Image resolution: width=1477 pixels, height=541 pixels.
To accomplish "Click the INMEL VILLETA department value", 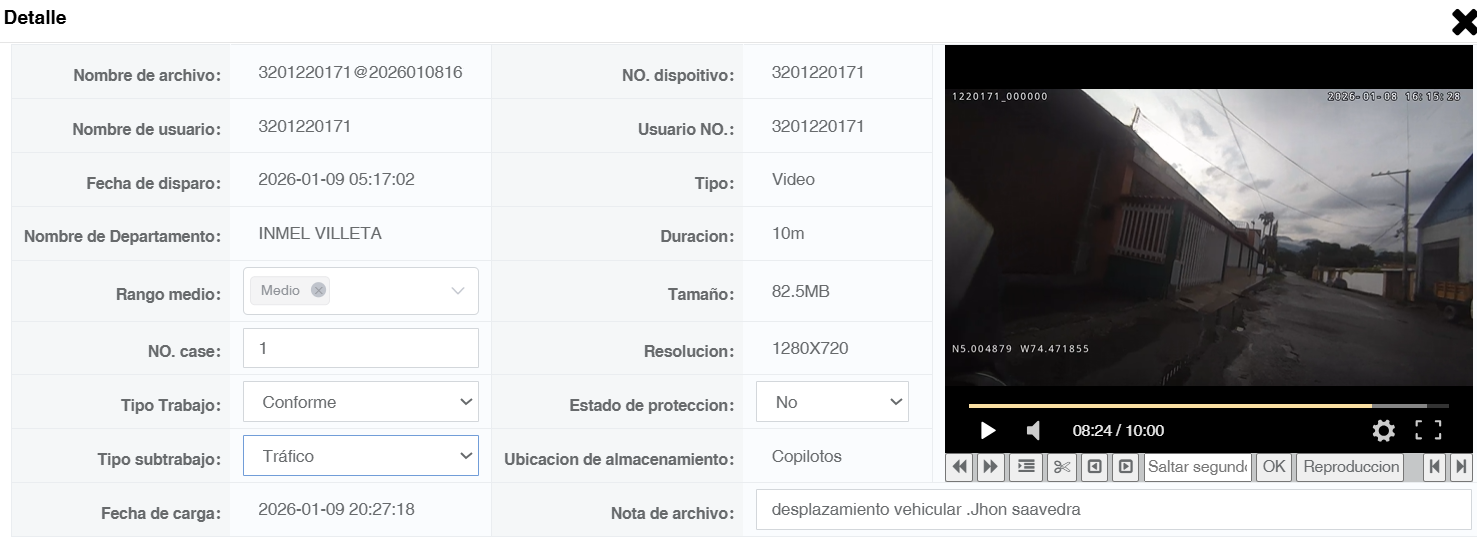I will pyautogui.click(x=320, y=234).
